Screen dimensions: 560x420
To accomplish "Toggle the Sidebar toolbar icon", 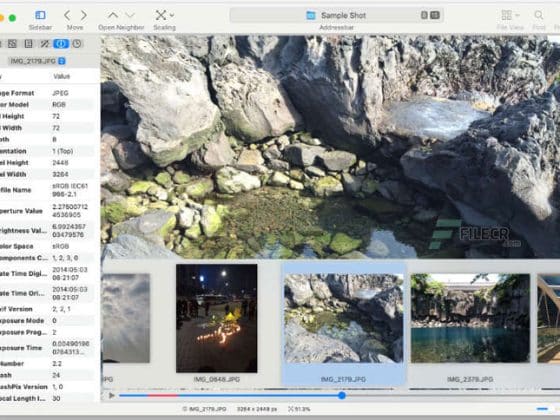I will point(40,15).
